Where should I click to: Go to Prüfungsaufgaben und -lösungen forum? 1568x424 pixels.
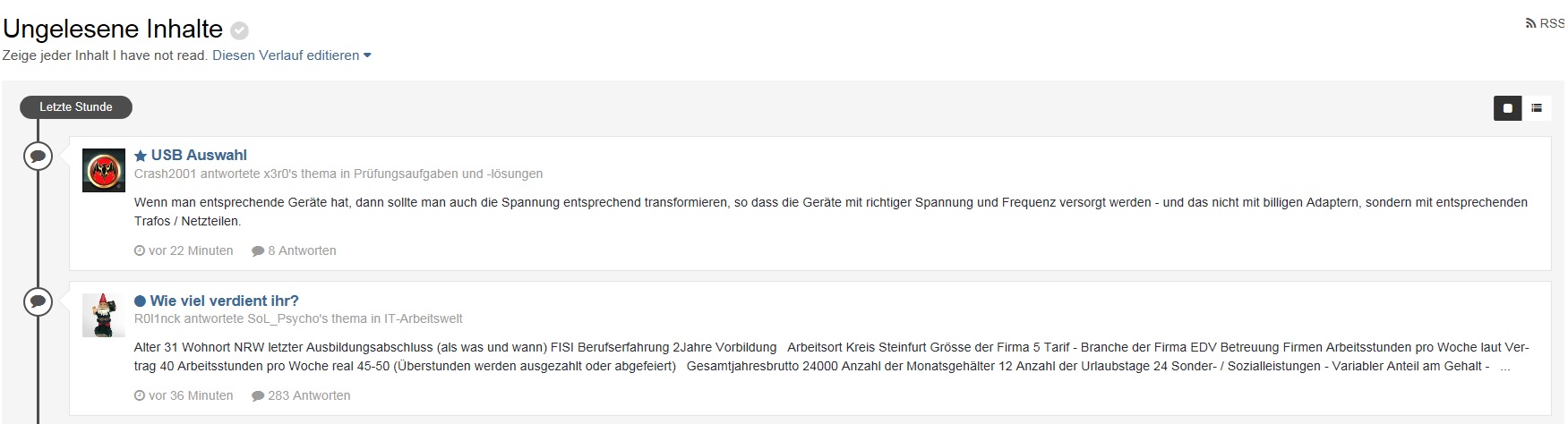tap(448, 174)
